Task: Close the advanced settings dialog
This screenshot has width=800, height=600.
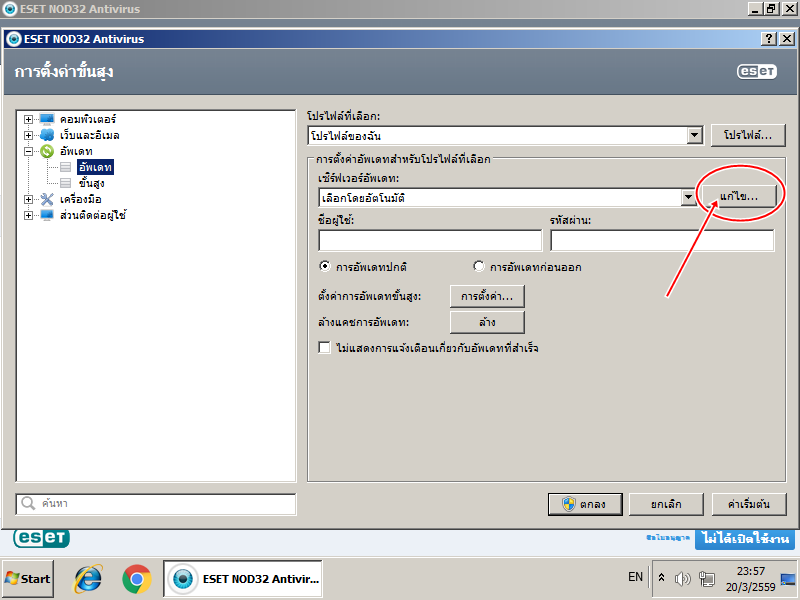Action: [787, 39]
